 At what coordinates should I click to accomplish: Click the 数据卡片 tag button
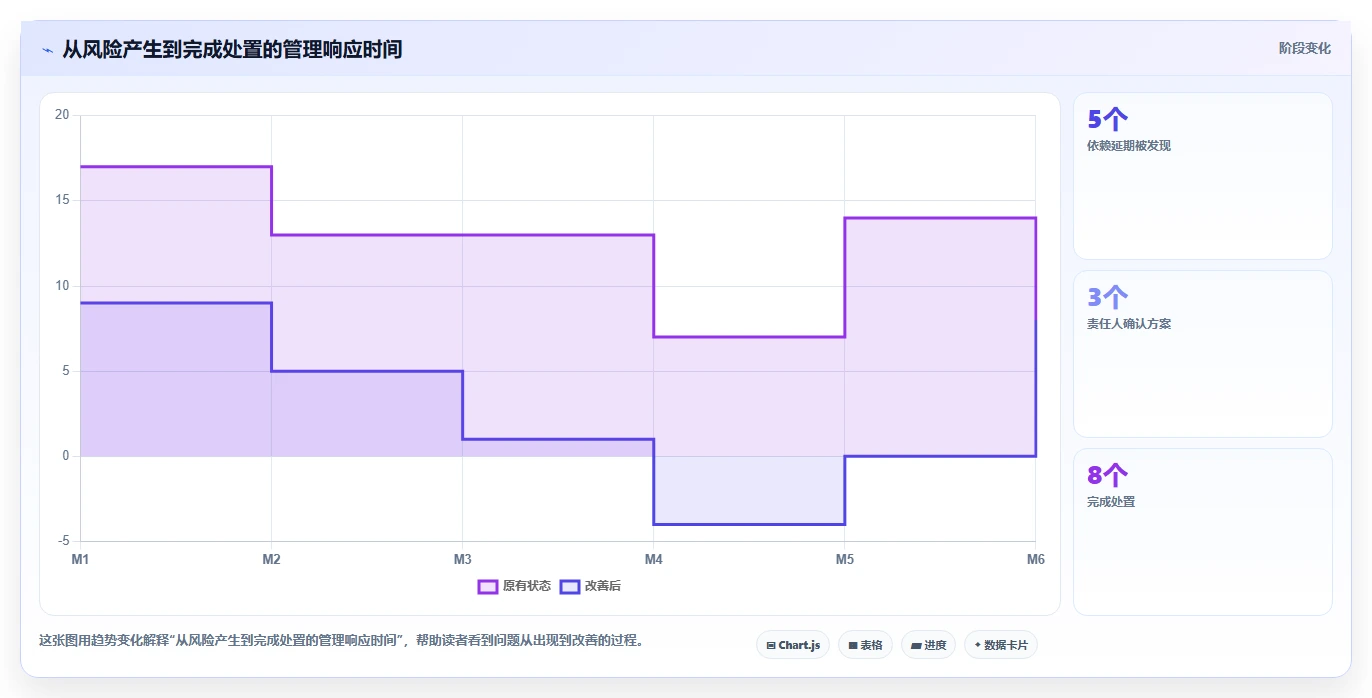(x=1001, y=645)
